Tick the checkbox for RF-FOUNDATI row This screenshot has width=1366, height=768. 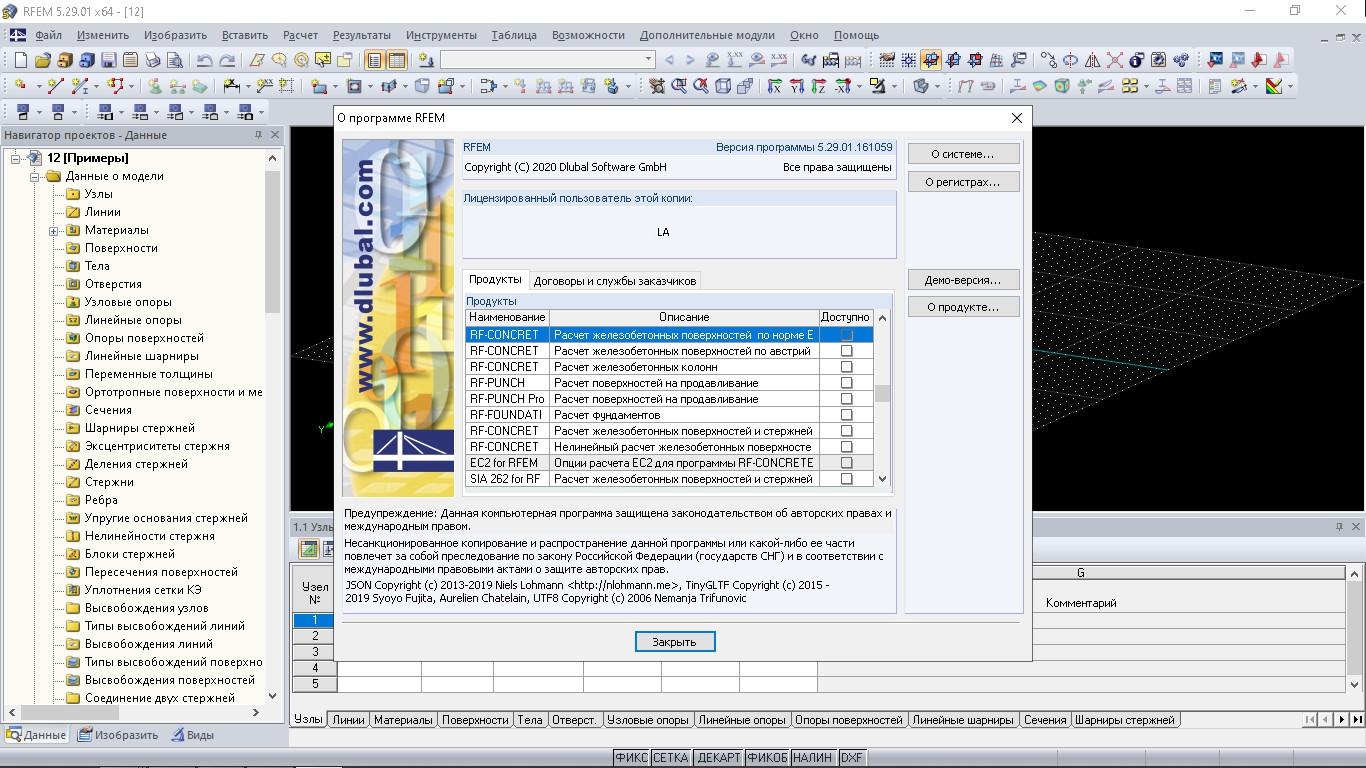click(x=846, y=415)
